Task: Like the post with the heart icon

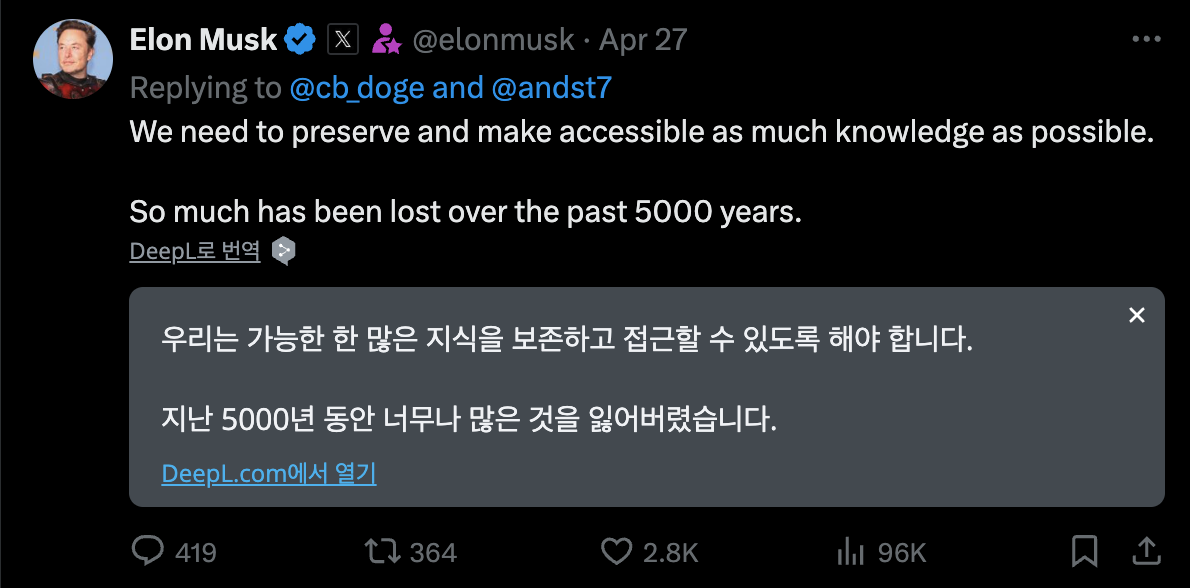Action: 616,551
